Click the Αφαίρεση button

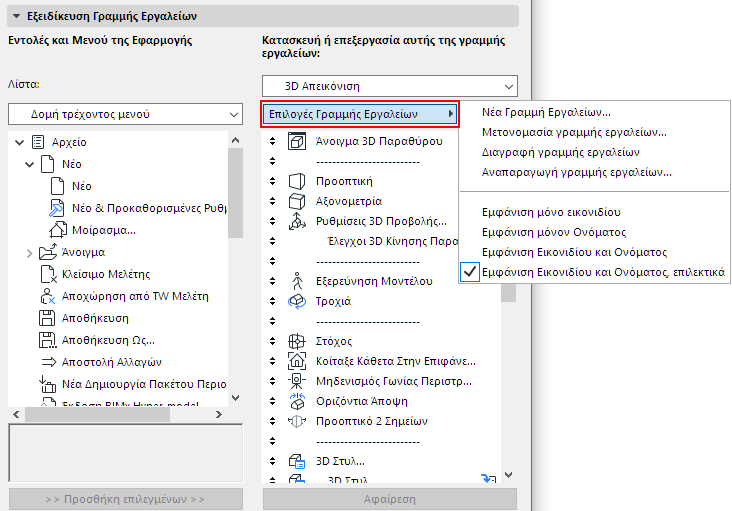pos(389,498)
